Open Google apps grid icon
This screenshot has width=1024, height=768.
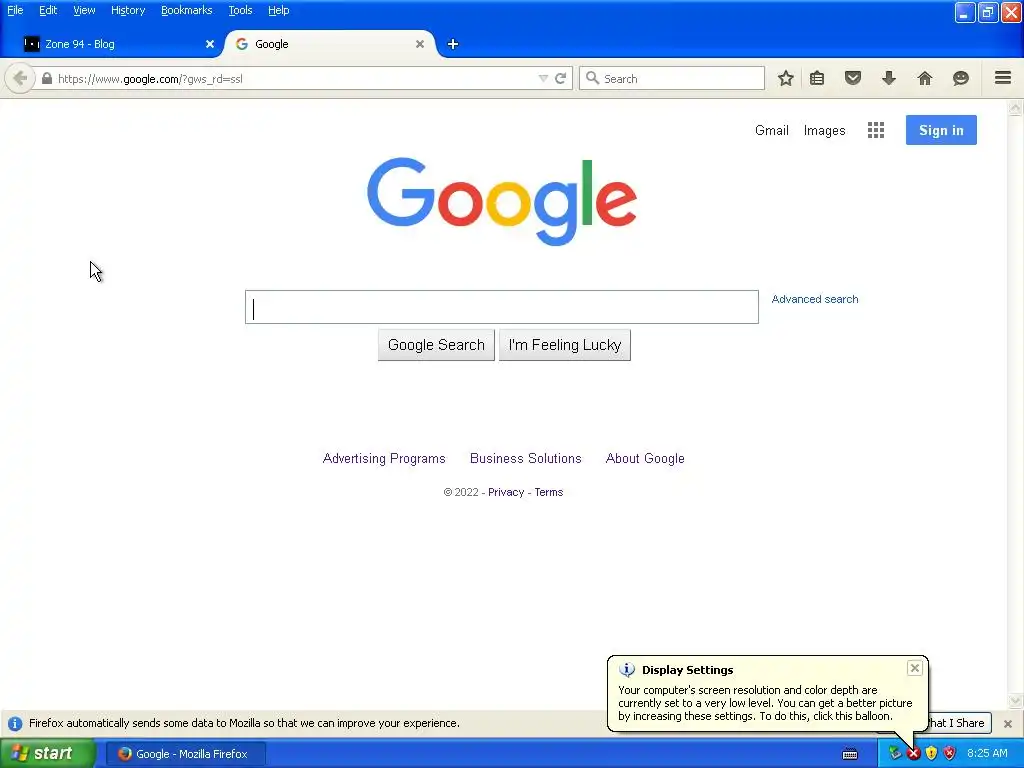[x=876, y=130]
